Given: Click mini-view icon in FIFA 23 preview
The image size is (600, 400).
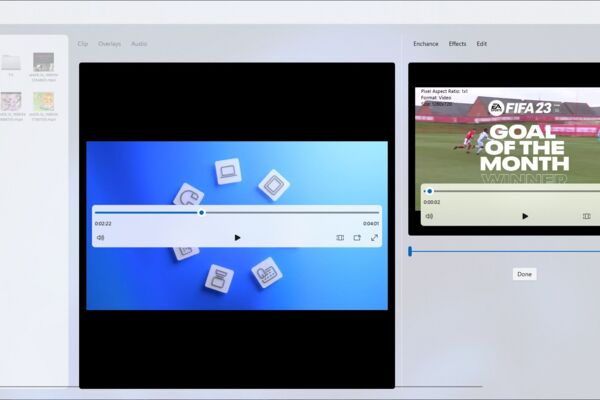Looking at the screenshot, I should [x=586, y=216].
